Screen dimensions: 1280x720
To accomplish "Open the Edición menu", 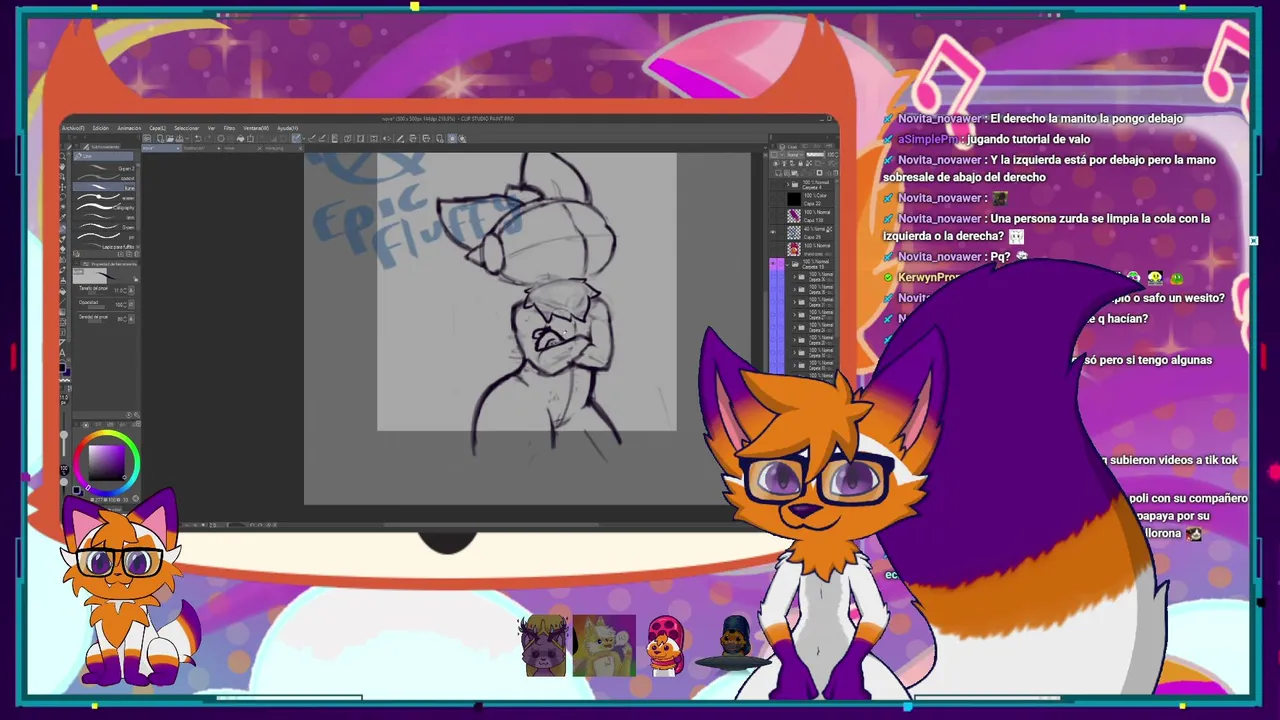I will coord(101,128).
